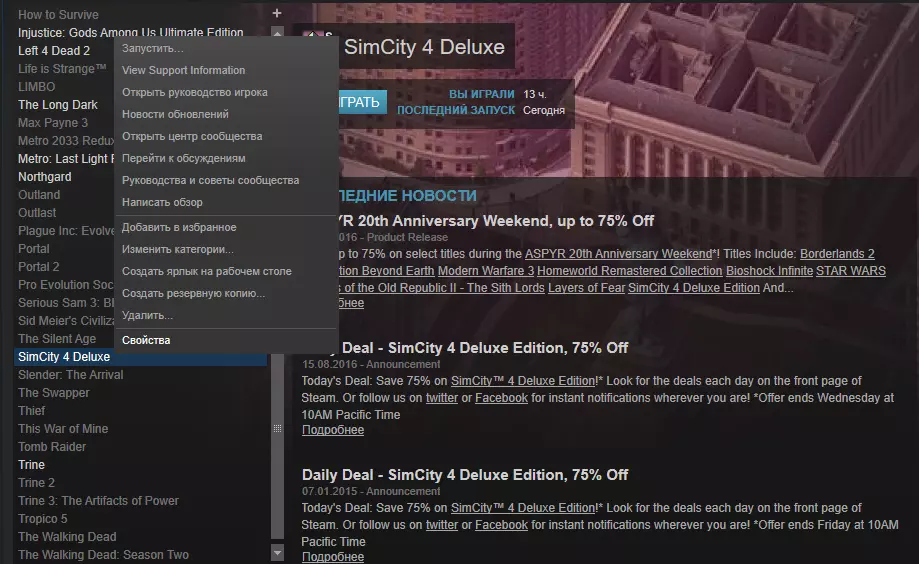Select Tomb Raider in library
Screen dimensions: 919x564
click(52, 447)
